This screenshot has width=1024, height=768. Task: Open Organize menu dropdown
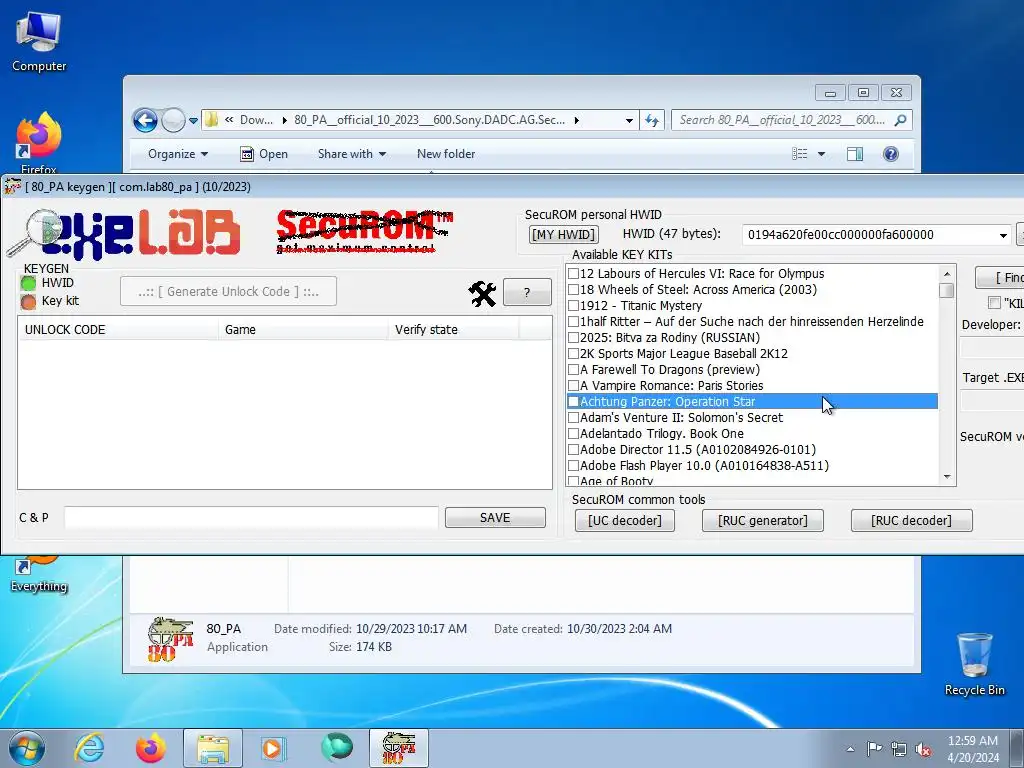click(x=178, y=154)
